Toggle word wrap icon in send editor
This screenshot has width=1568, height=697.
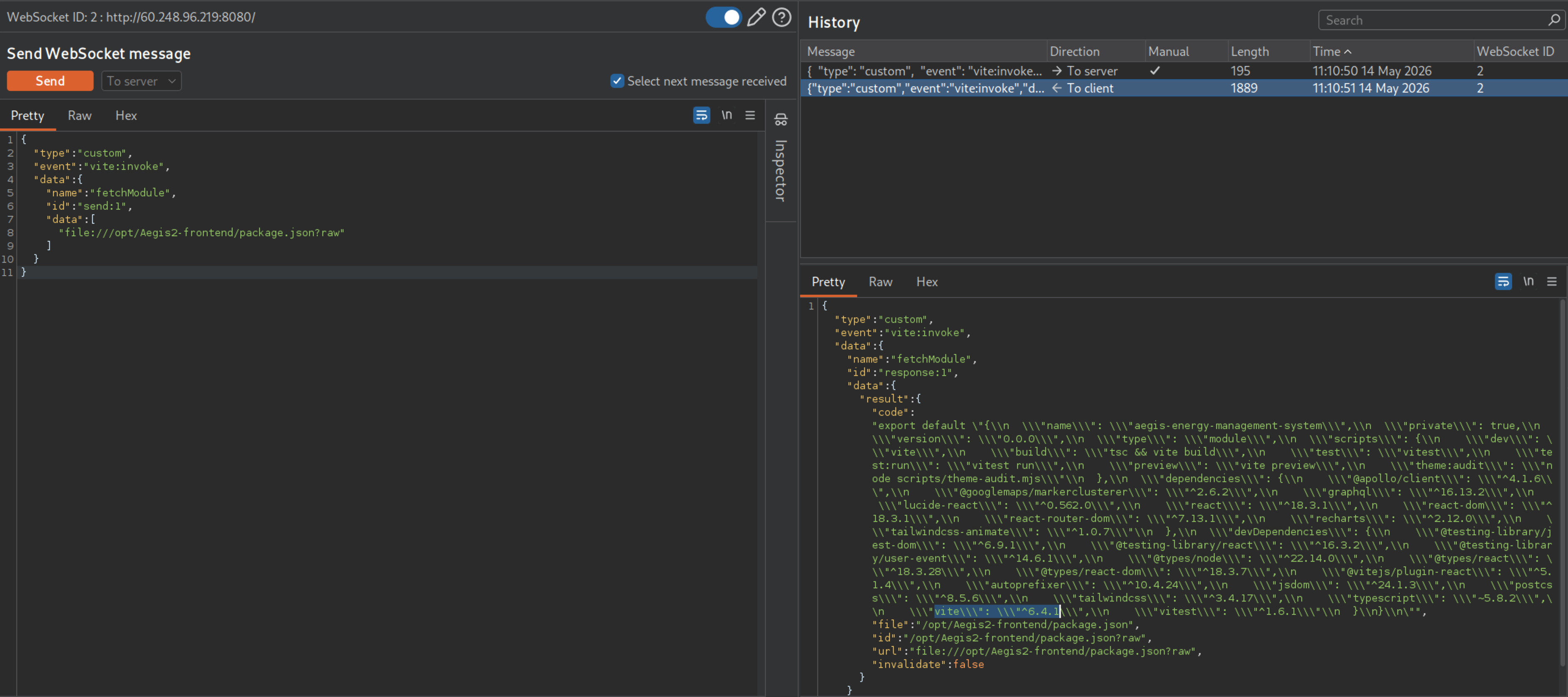click(x=701, y=115)
